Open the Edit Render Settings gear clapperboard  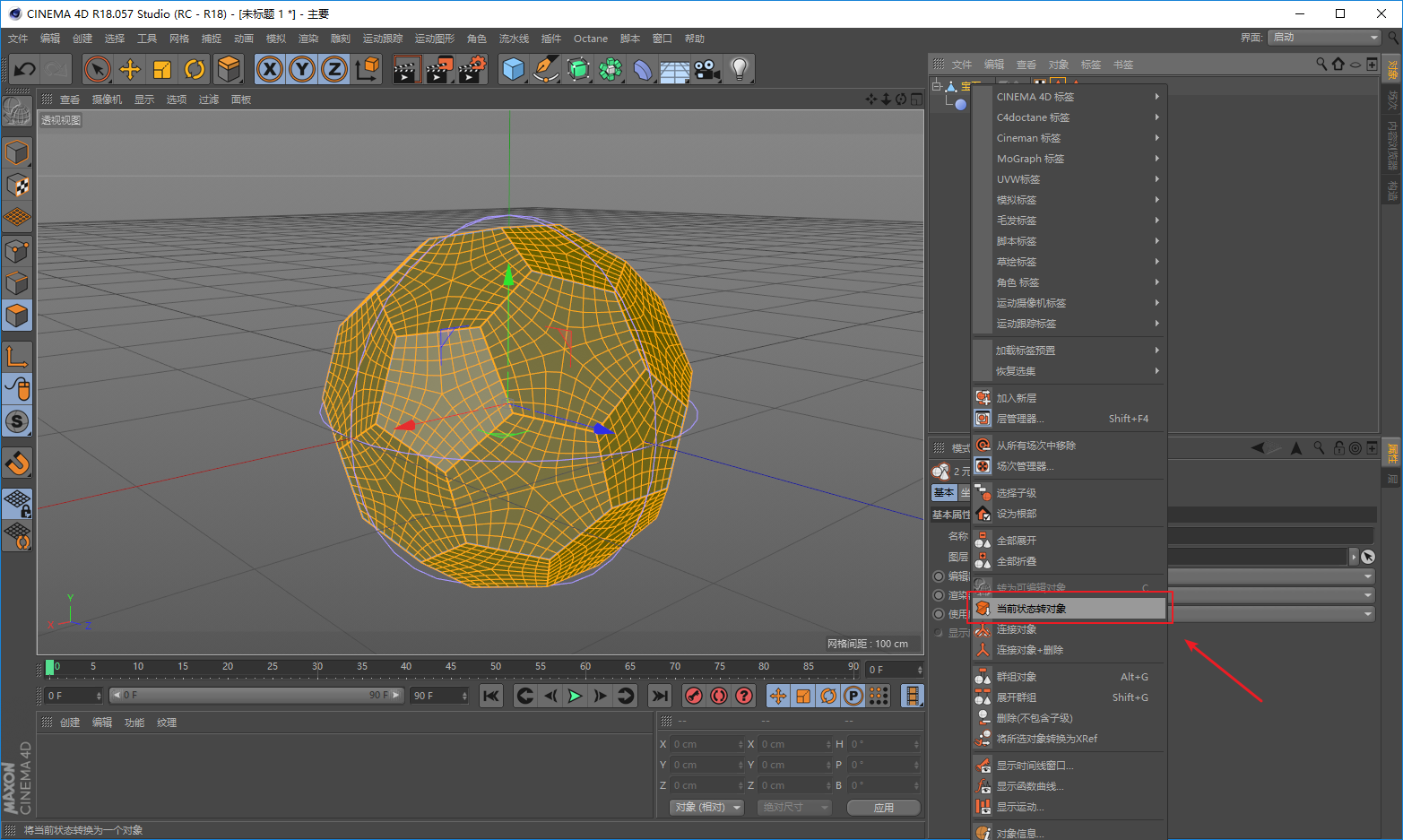click(472, 69)
